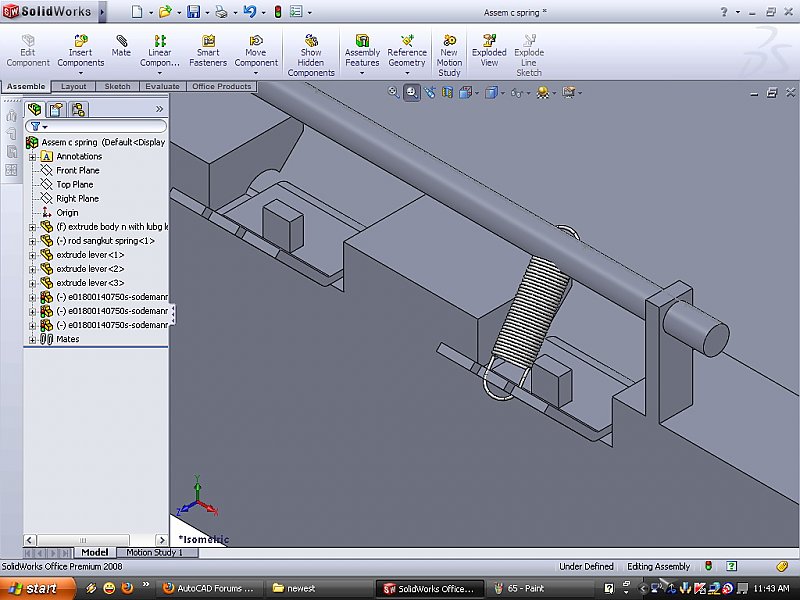Switch to the Sketch tab

tap(117, 87)
